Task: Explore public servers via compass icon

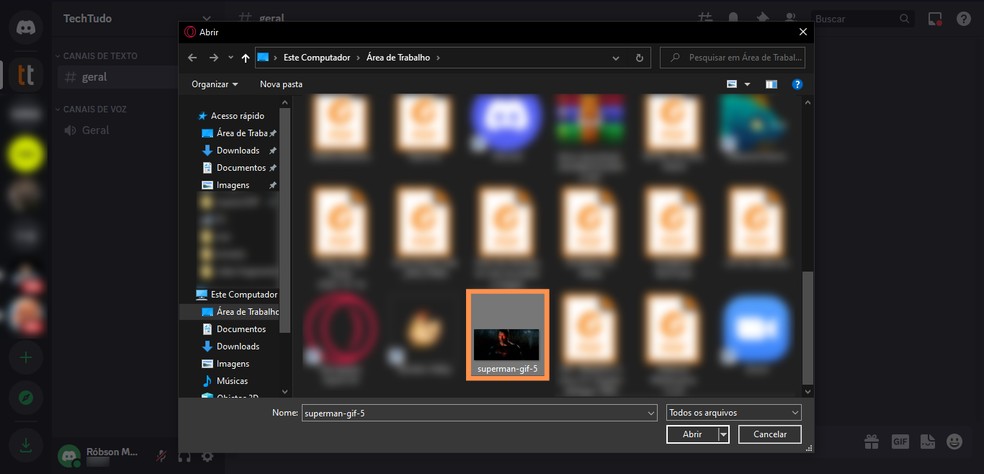Action: [26, 397]
